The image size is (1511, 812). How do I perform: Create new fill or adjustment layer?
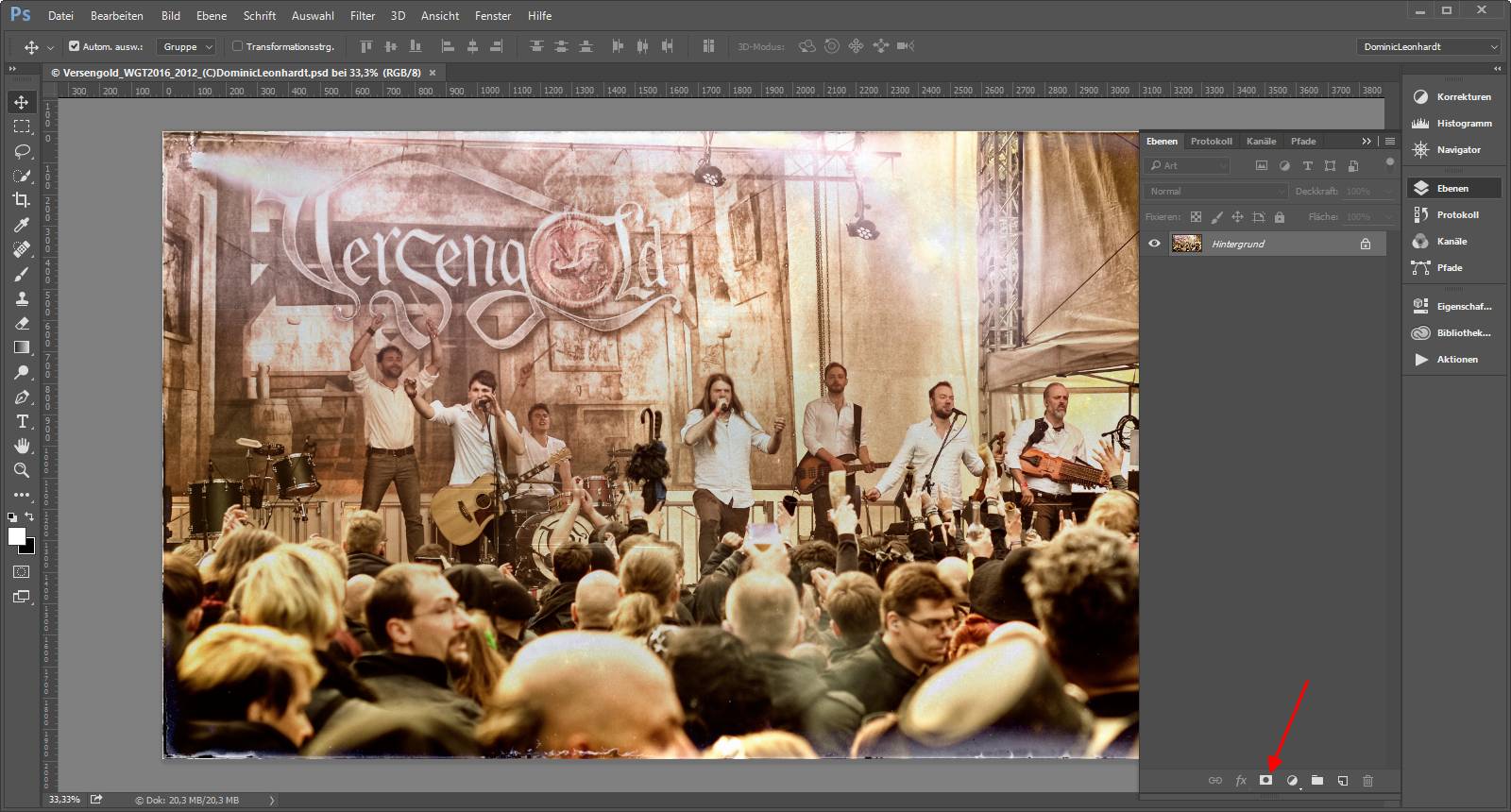coord(1292,780)
